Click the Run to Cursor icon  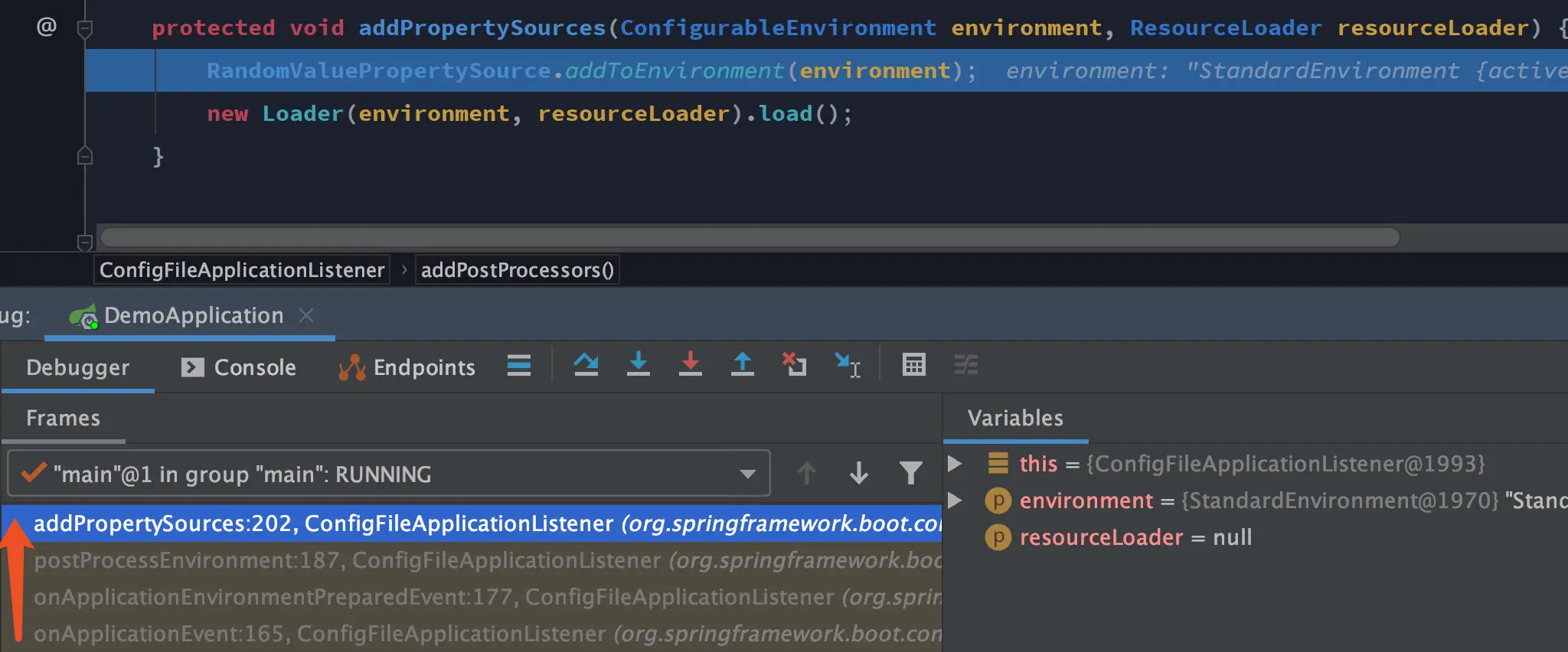[x=847, y=365]
